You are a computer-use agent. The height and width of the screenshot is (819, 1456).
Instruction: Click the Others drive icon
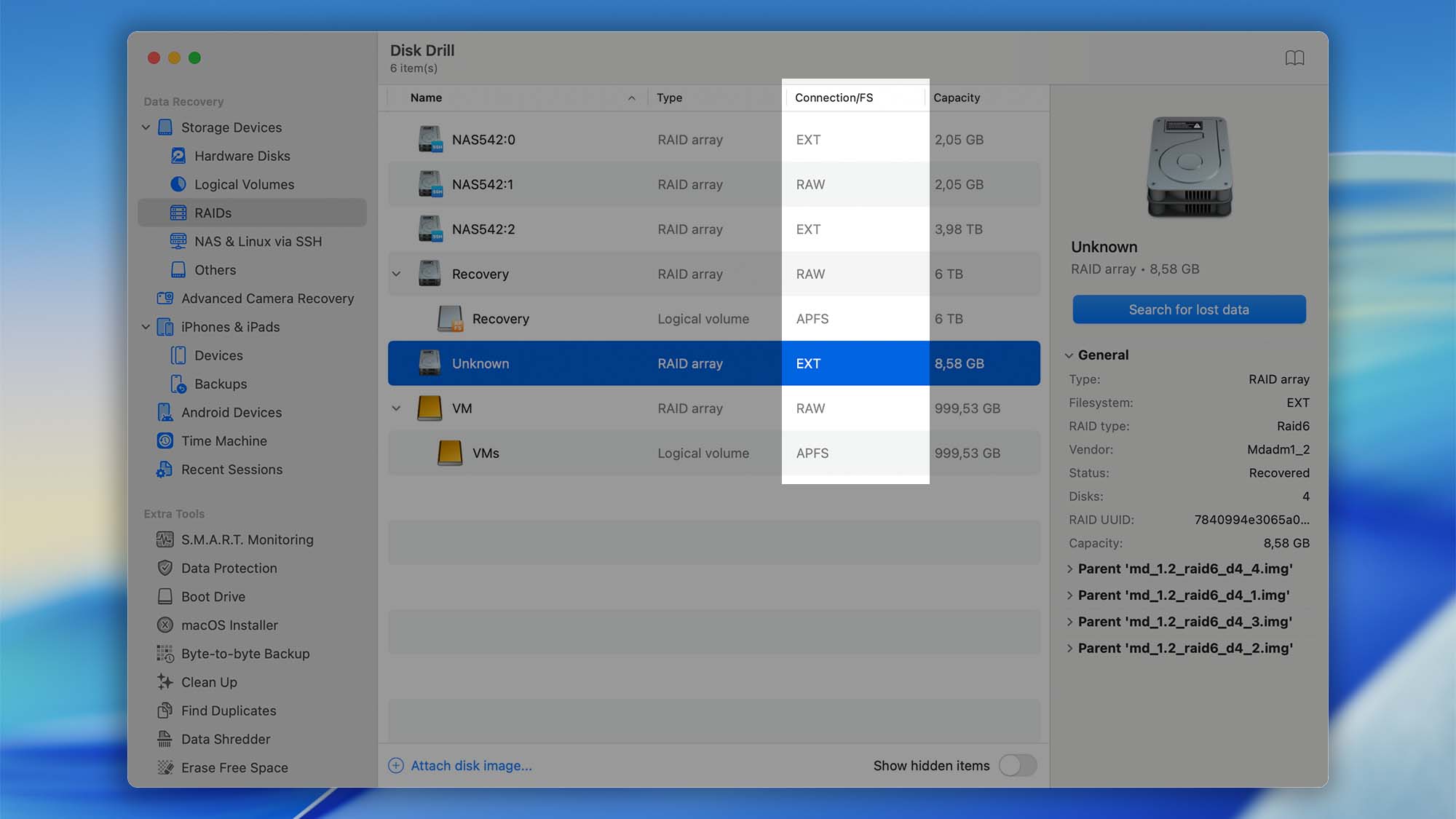point(178,270)
